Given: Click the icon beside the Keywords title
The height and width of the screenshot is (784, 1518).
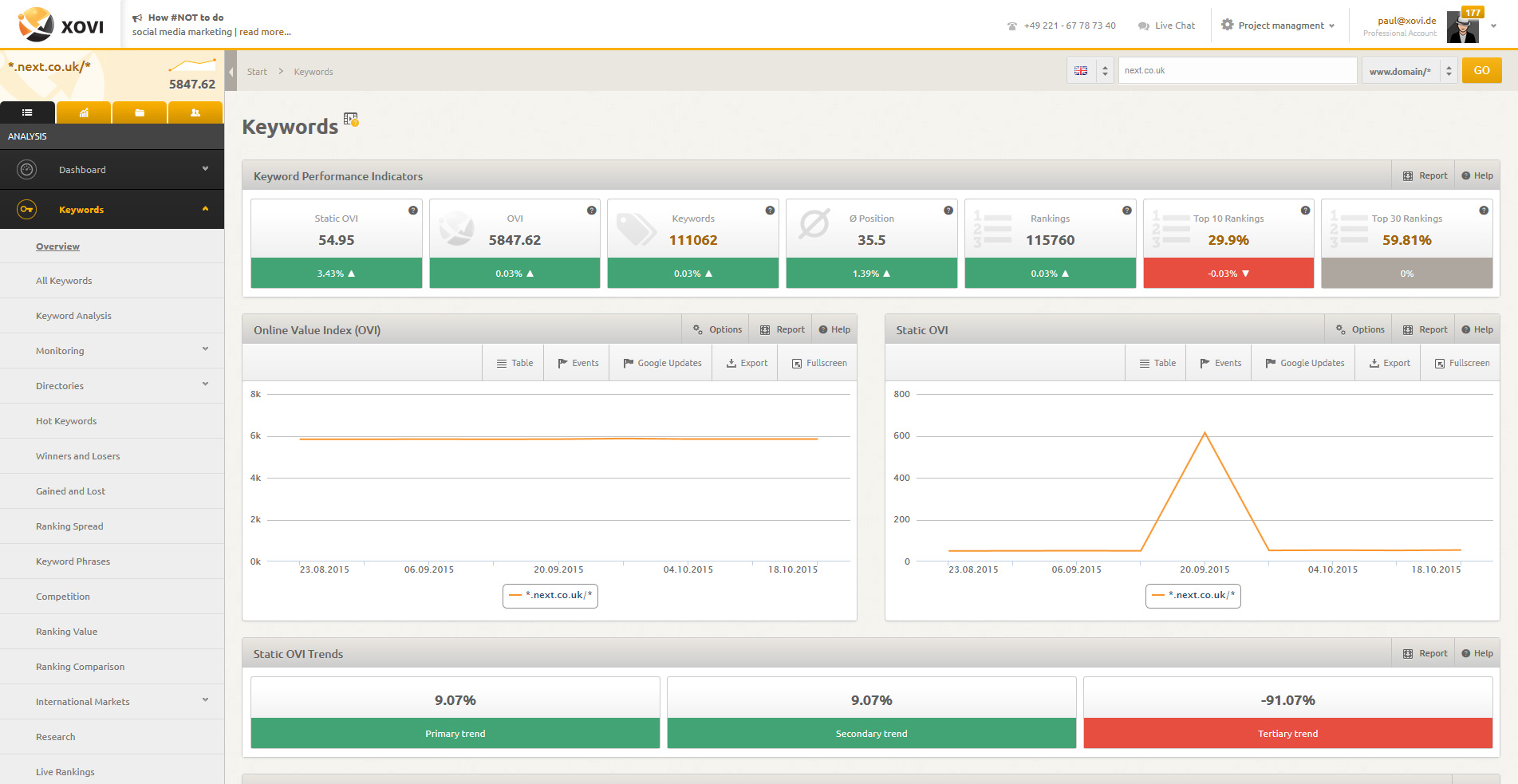Looking at the screenshot, I should 351,120.
